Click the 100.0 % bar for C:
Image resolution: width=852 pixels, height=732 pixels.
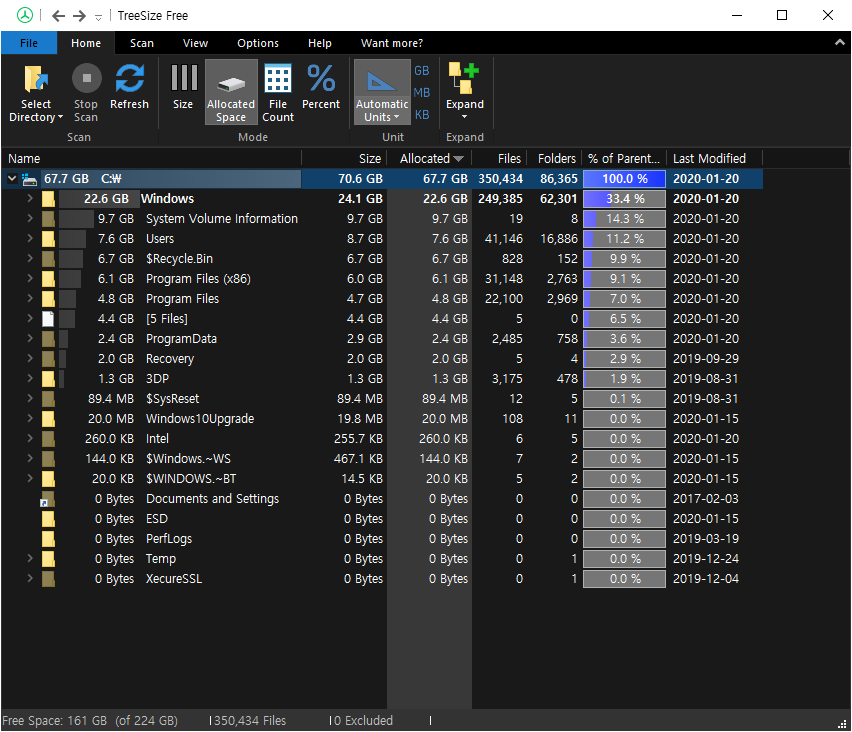(624, 179)
